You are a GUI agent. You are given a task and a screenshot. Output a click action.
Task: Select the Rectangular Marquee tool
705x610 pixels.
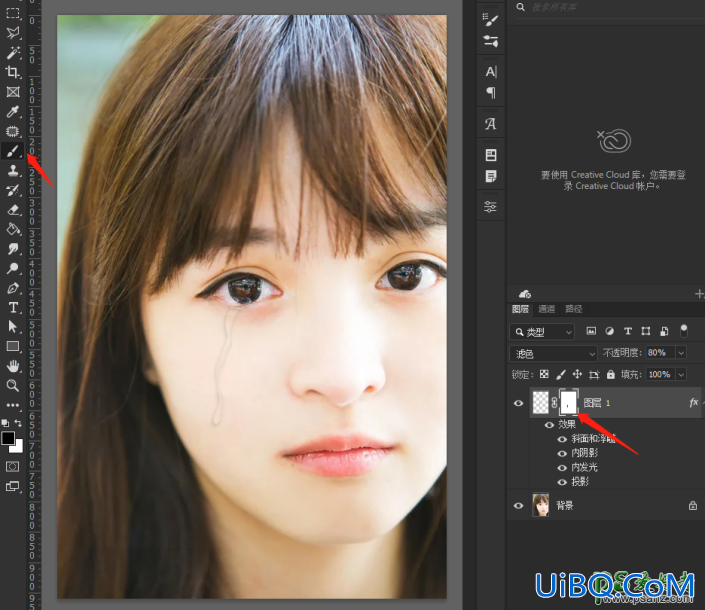coord(13,13)
